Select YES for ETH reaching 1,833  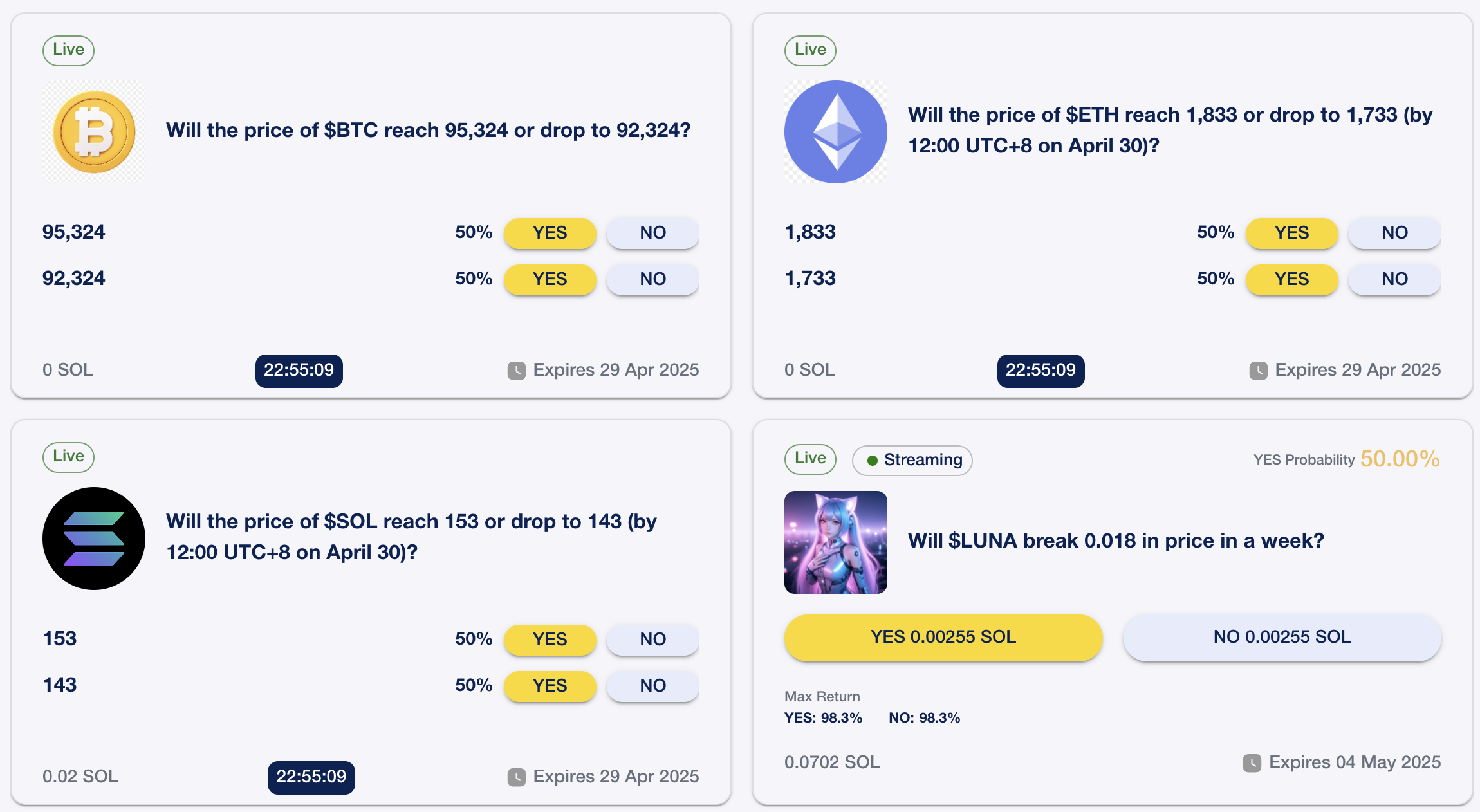point(1291,233)
